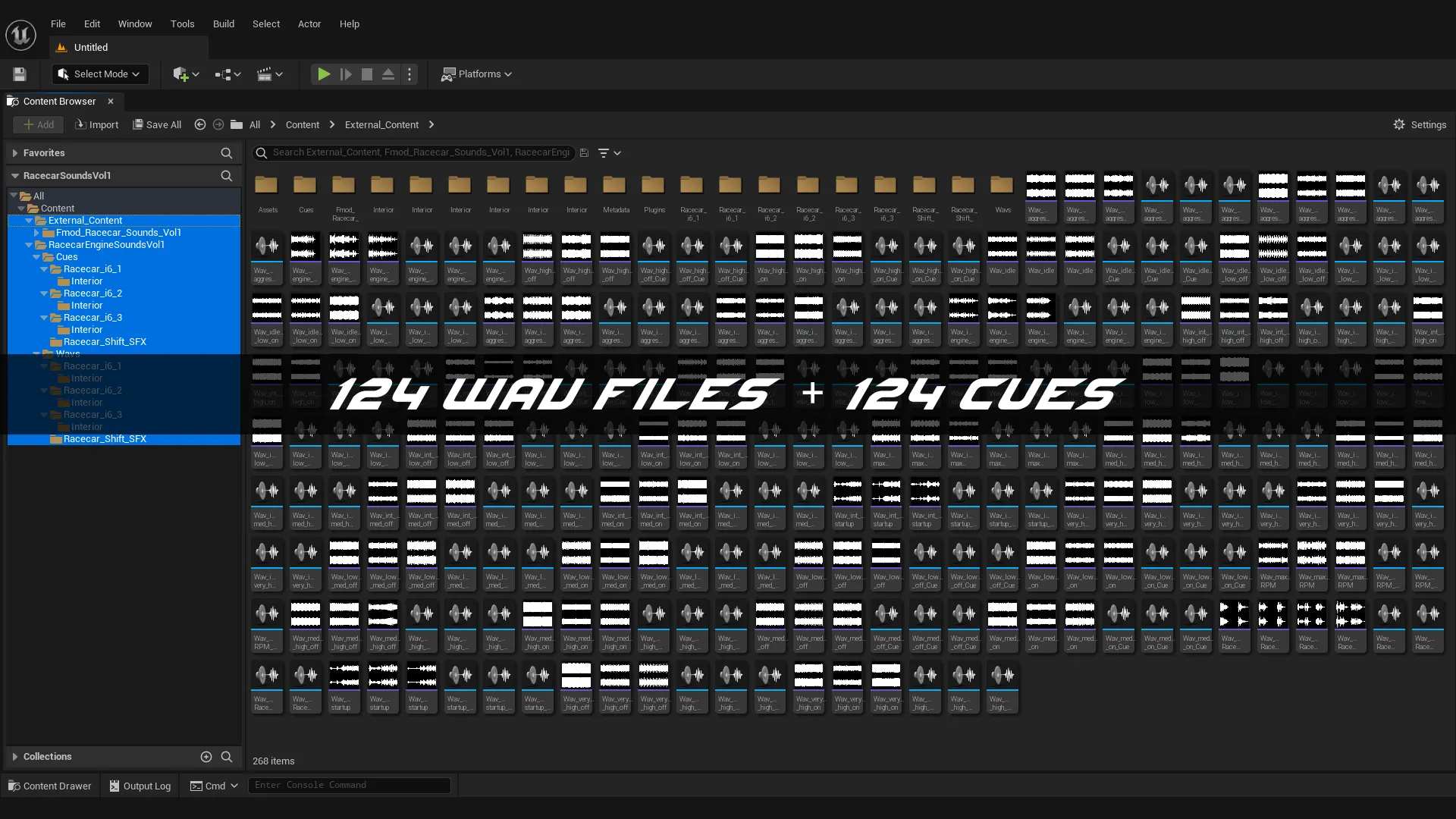Click the Save All button
The width and height of the screenshot is (1456, 819).
click(x=157, y=125)
